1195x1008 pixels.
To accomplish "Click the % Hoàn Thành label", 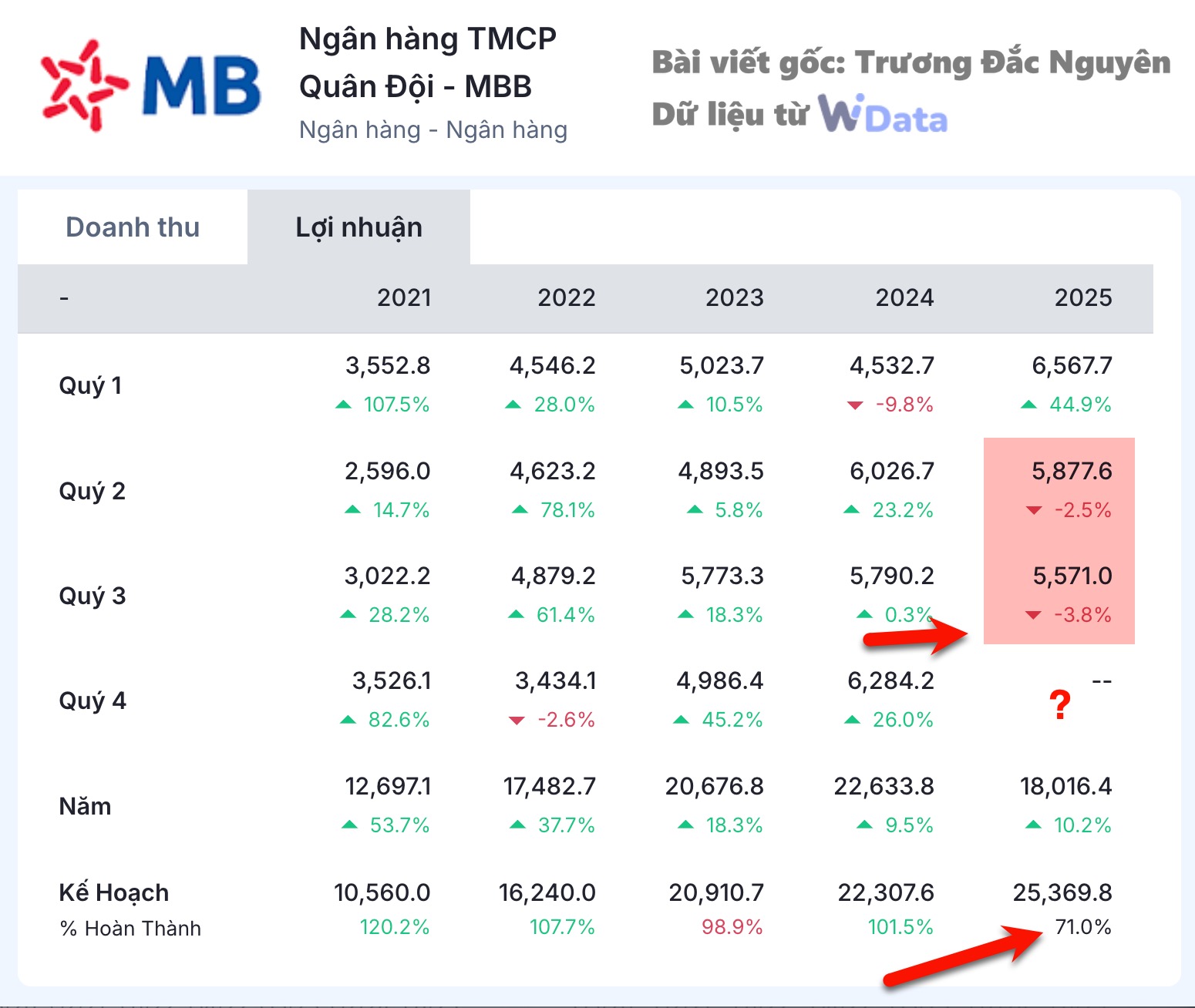I will [x=130, y=929].
